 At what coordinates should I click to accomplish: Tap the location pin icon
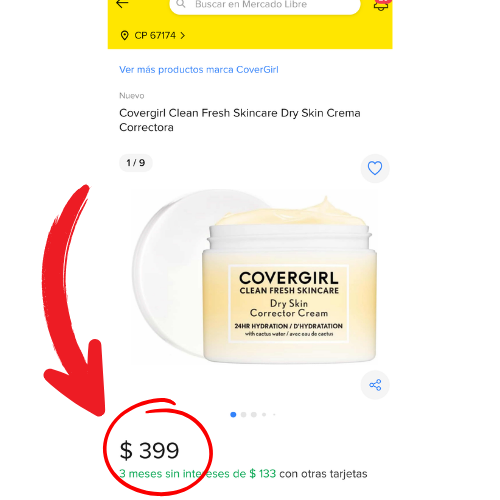[x=124, y=35]
